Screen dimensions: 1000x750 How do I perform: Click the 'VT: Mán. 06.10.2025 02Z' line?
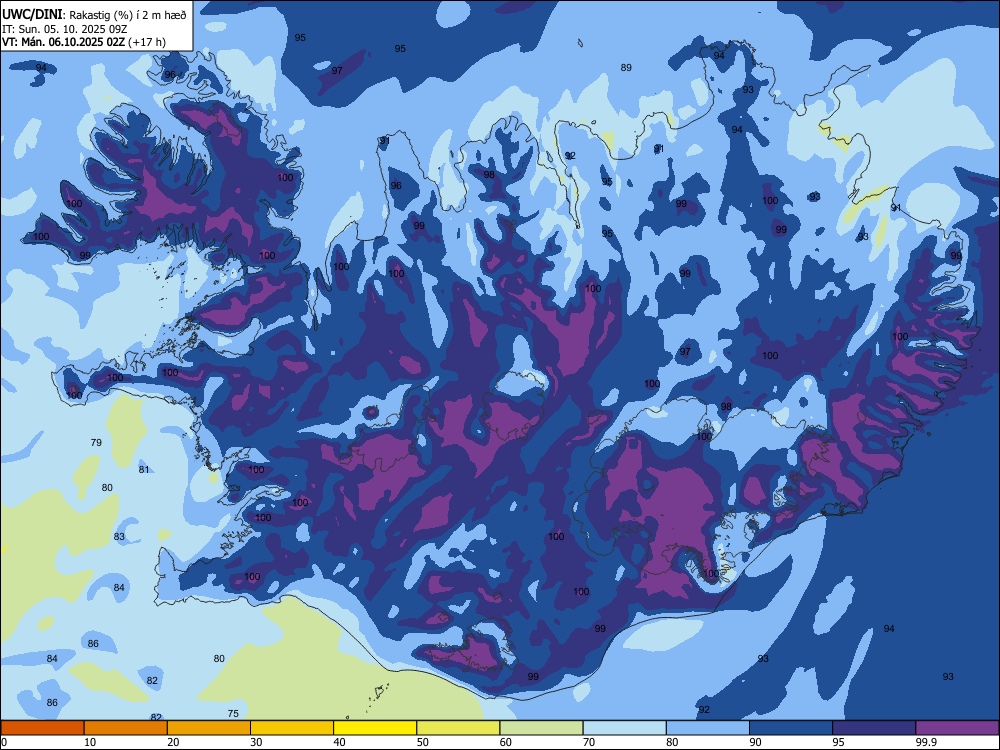pyautogui.click(x=63, y=42)
